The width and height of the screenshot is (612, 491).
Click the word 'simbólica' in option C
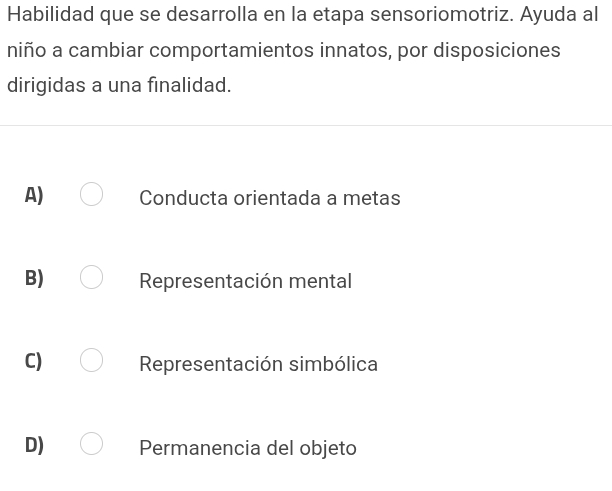333,364
